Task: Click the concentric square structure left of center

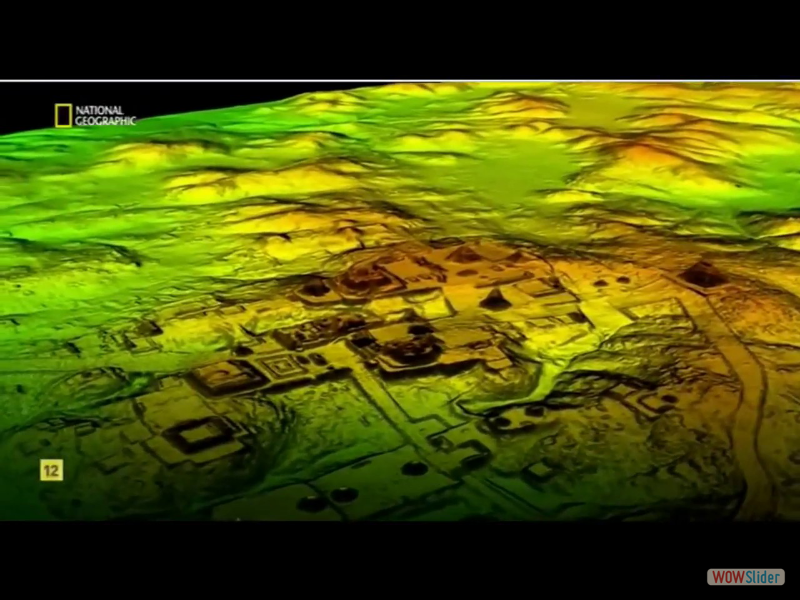Action: tap(280, 367)
